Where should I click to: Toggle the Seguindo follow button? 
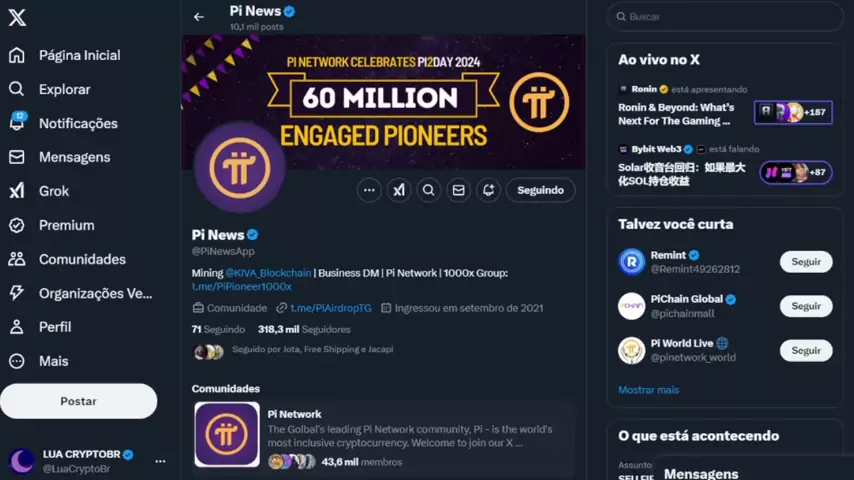tap(540, 190)
